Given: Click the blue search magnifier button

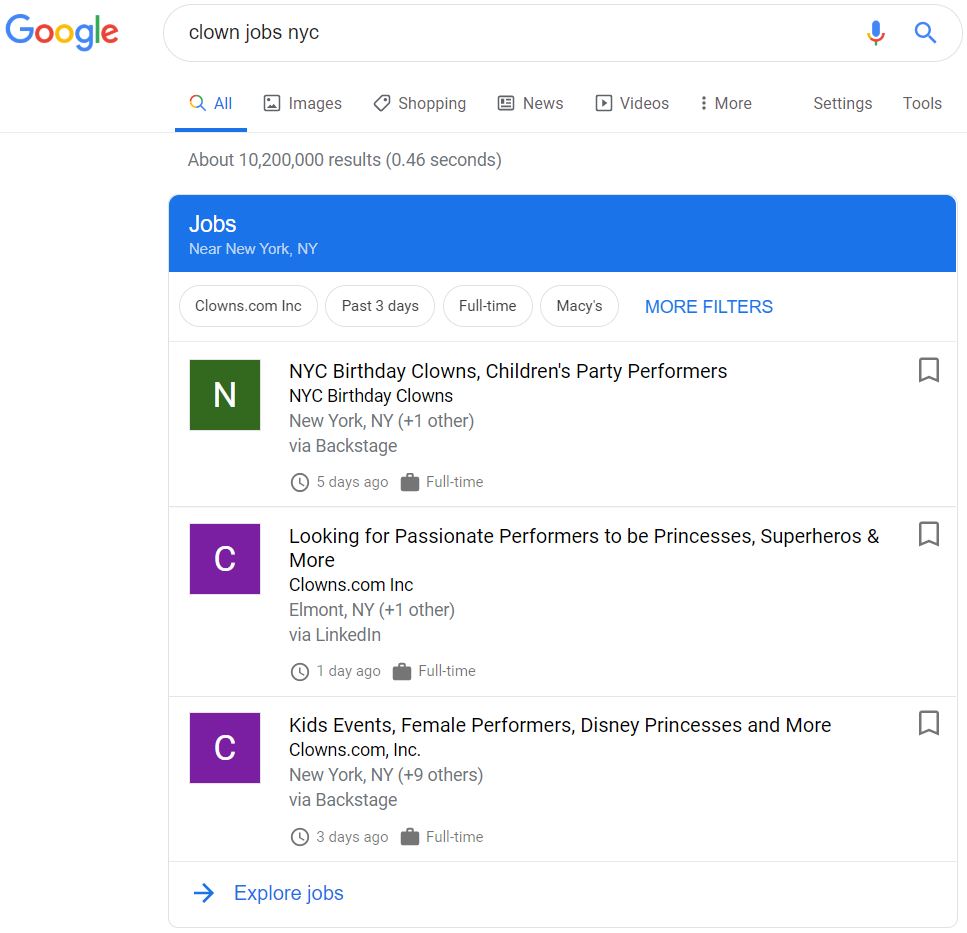Looking at the screenshot, I should 925,32.
